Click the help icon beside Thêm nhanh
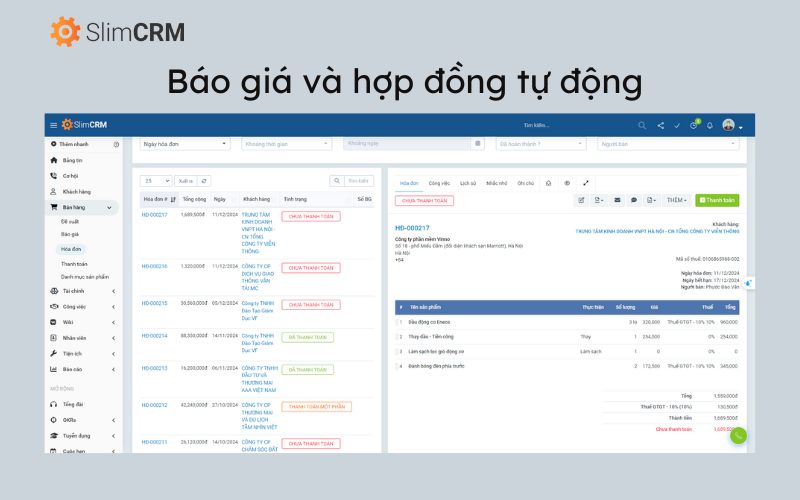800x500 pixels. click(116, 144)
